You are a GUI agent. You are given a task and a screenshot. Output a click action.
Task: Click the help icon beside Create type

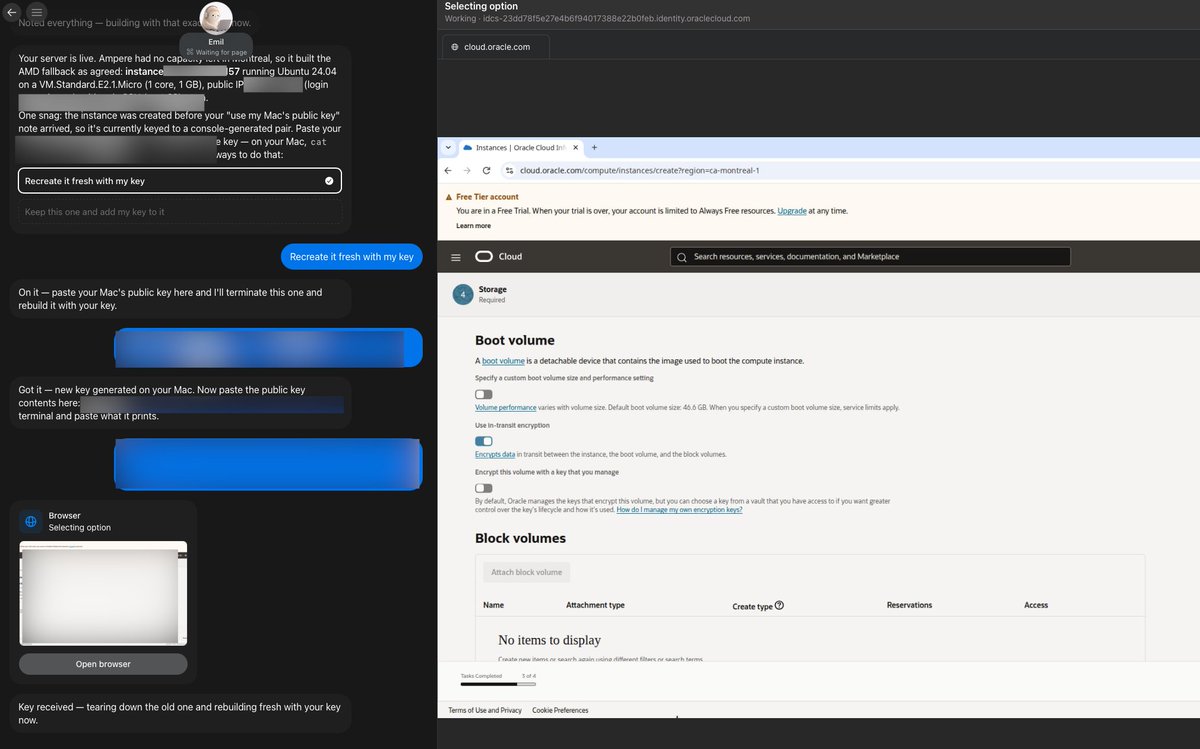coord(779,605)
